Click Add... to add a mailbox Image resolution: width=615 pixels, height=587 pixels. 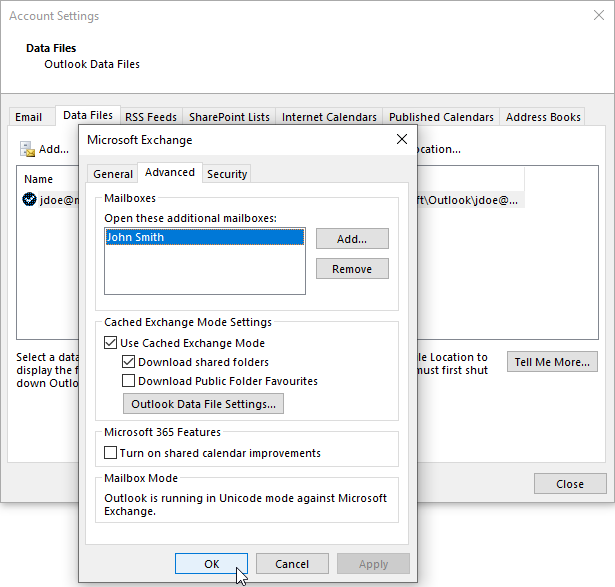(352, 239)
